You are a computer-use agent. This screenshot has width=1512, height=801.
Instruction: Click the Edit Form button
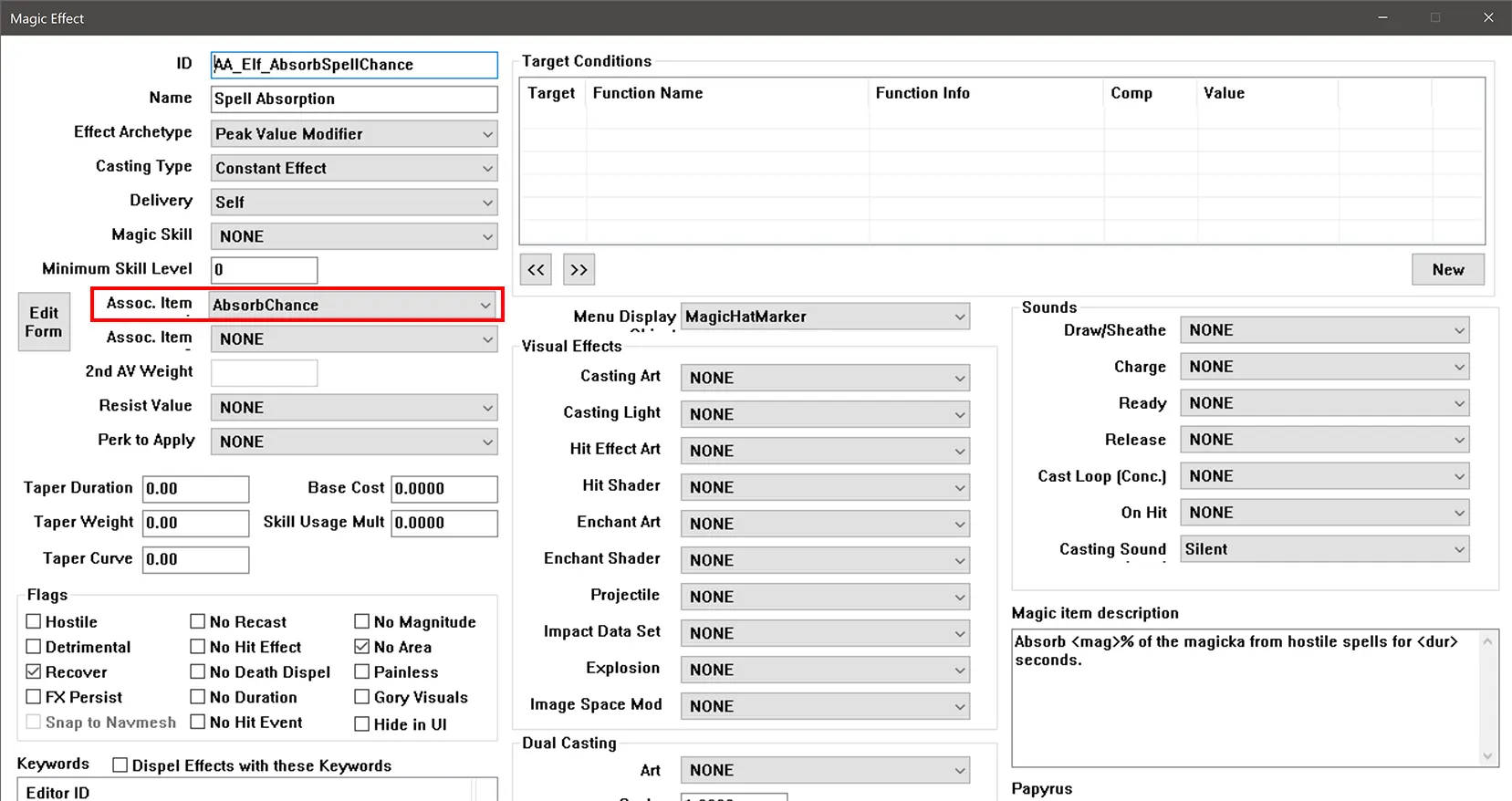(44, 322)
